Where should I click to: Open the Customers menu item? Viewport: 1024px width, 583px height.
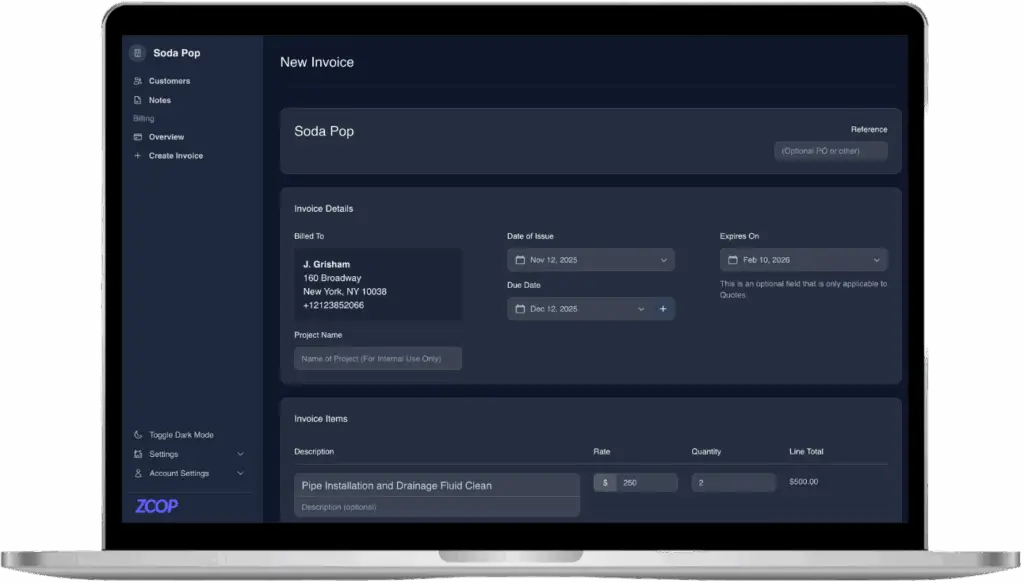169,81
